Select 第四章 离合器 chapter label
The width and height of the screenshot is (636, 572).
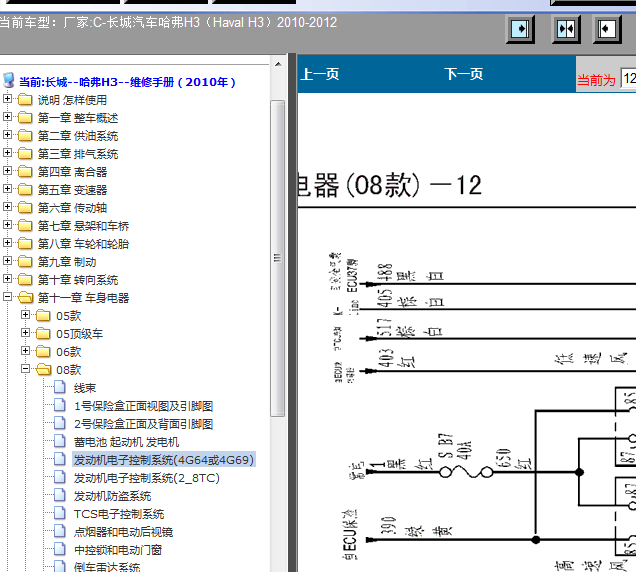(72, 172)
